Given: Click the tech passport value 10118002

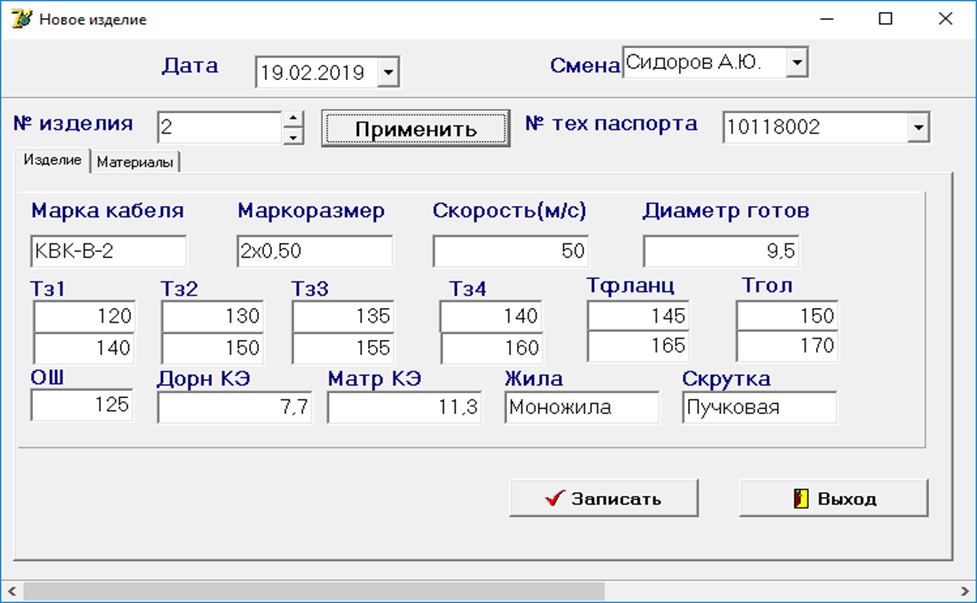Looking at the screenshot, I should [773, 127].
